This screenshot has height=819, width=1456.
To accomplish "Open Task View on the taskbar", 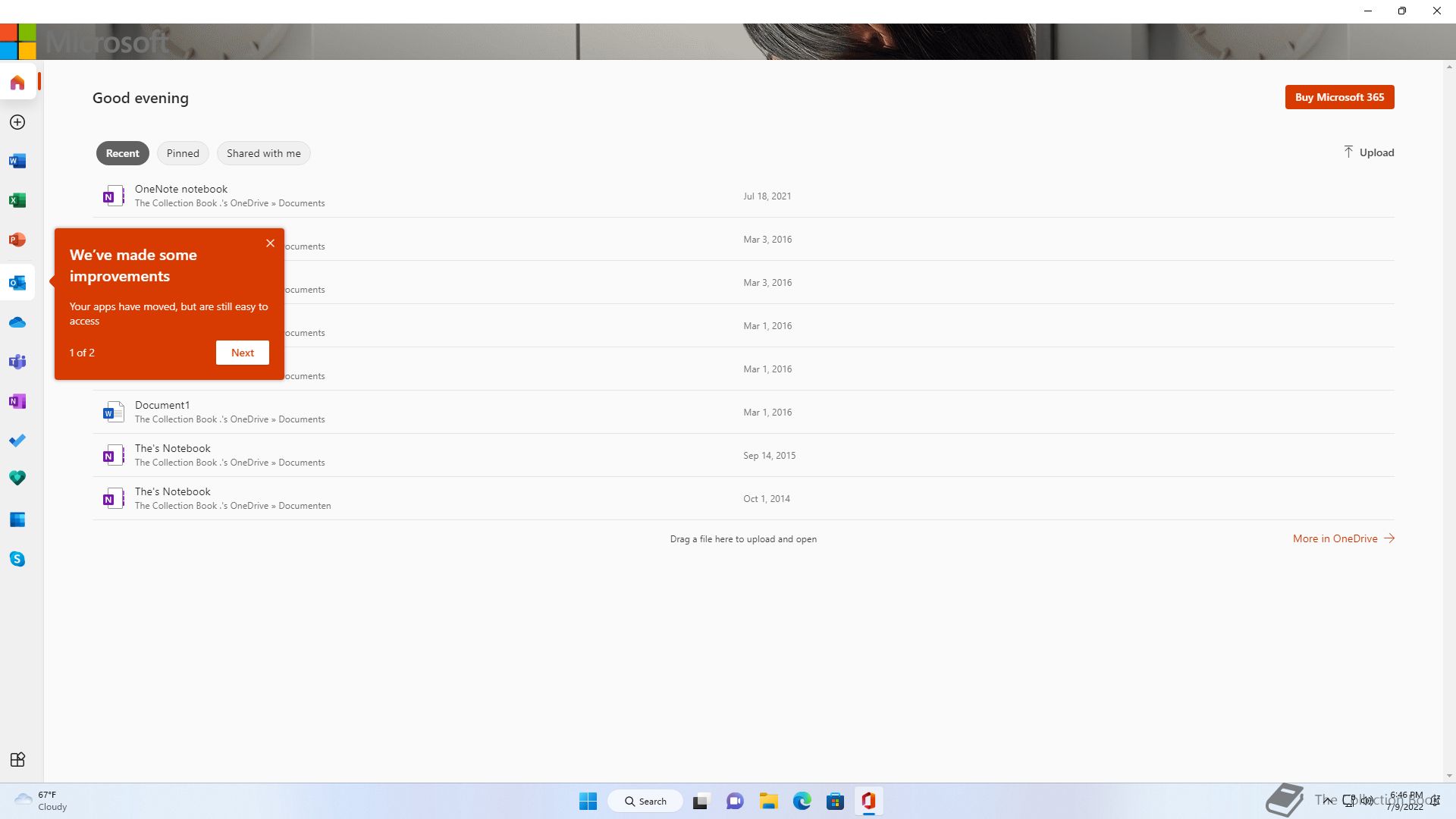I will point(701,801).
